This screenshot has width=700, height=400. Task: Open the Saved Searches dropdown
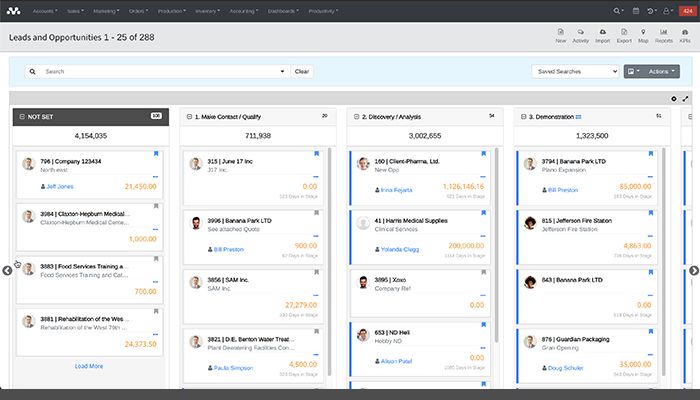click(x=575, y=71)
